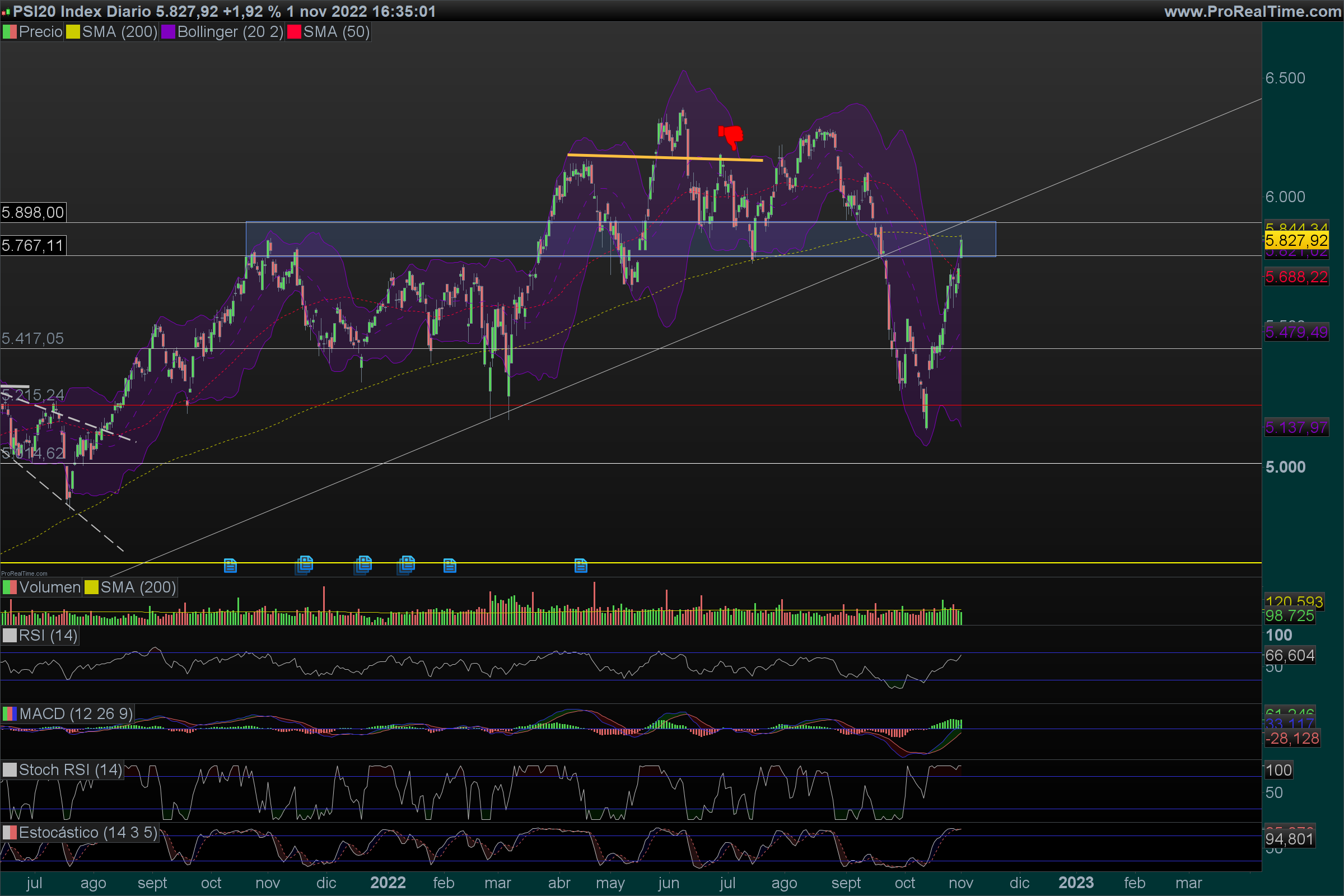Click the MACD (12 26 9) legend icon

pos(10,713)
